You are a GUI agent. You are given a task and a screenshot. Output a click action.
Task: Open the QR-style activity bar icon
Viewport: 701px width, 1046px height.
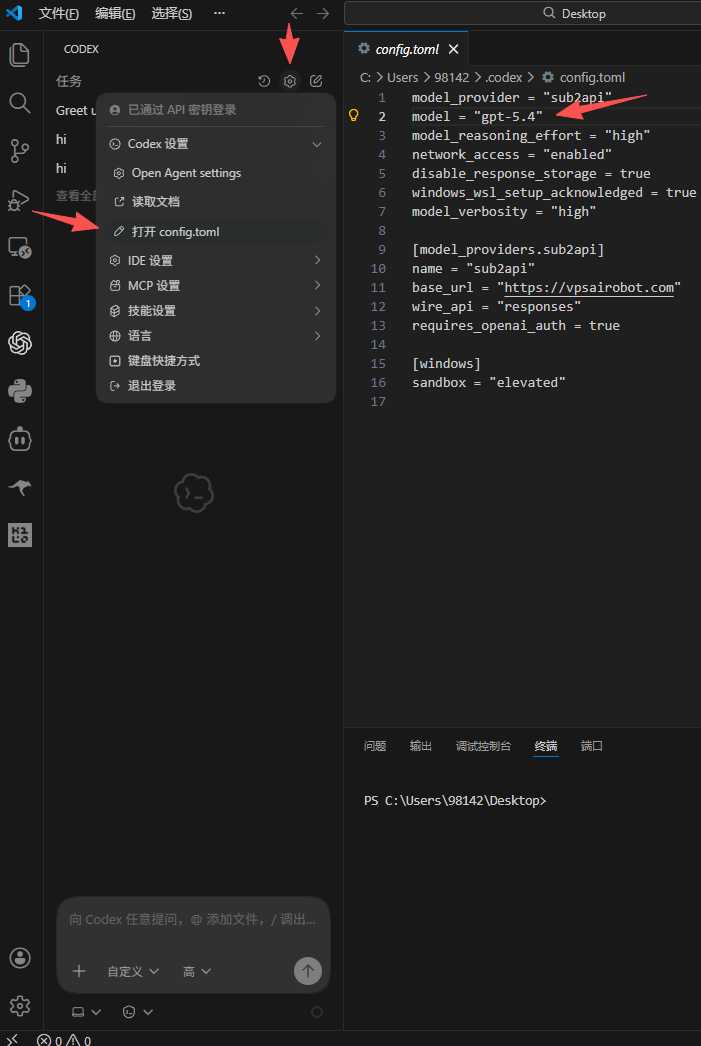(x=20, y=536)
